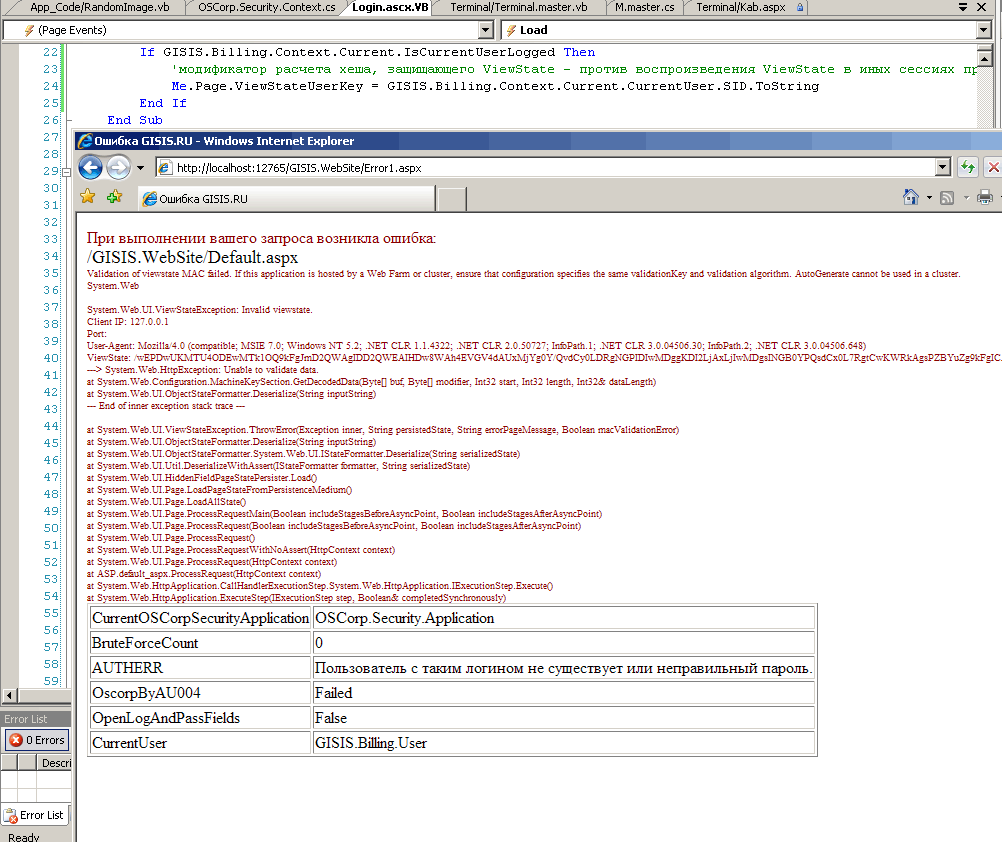Add page to Favorites

point(115,197)
